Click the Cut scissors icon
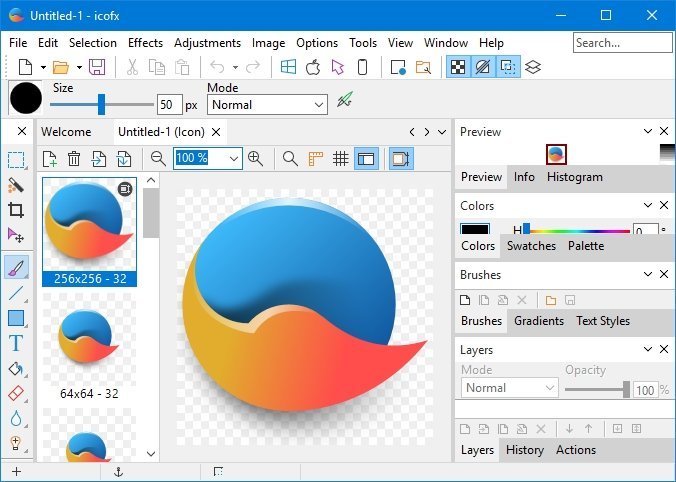The width and height of the screenshot is (676, 482). click(132, 67)
